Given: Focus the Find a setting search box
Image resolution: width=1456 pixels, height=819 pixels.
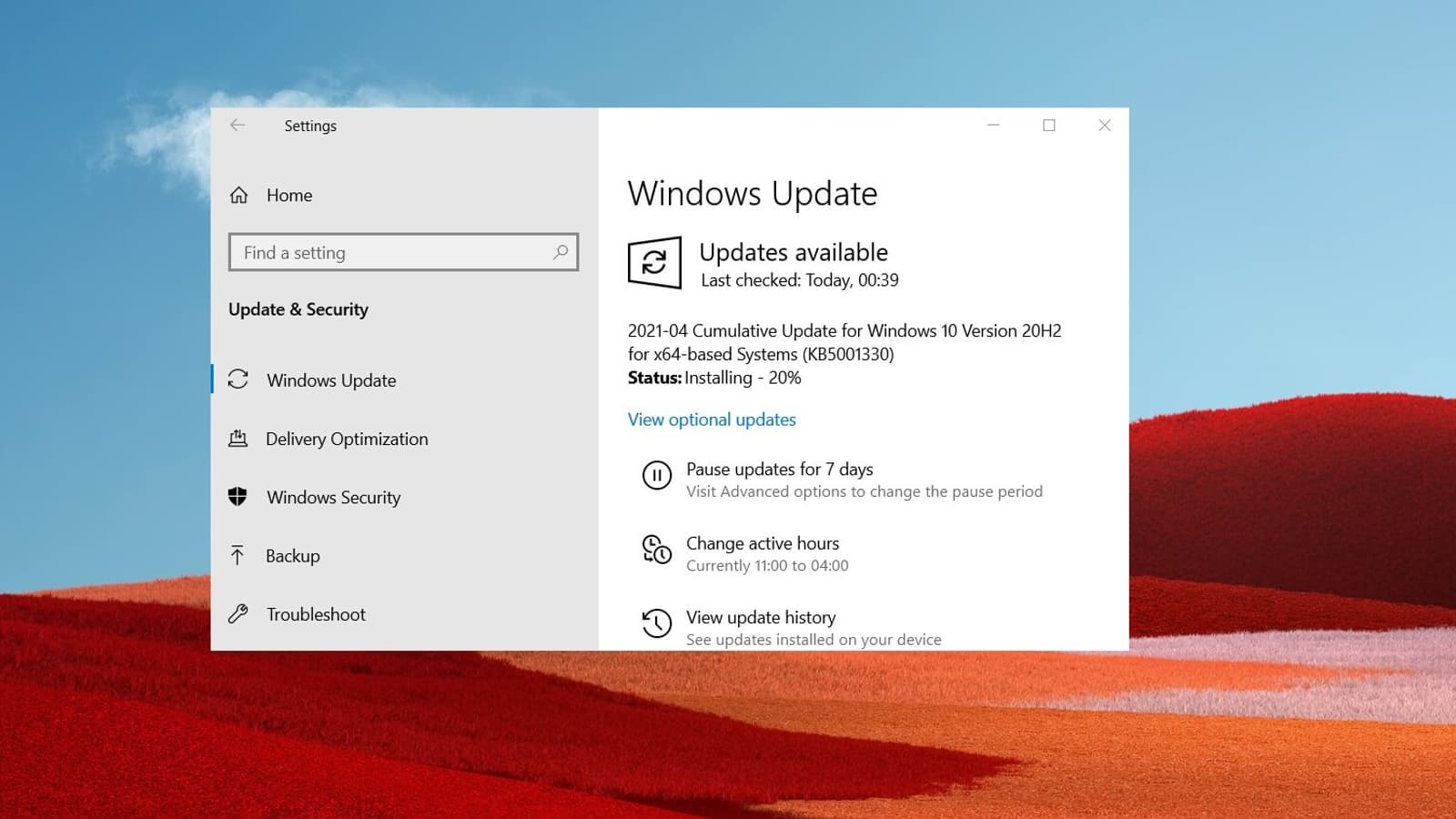Looking at the screenshot, I should pyautogui.click(x=403, y=252).
